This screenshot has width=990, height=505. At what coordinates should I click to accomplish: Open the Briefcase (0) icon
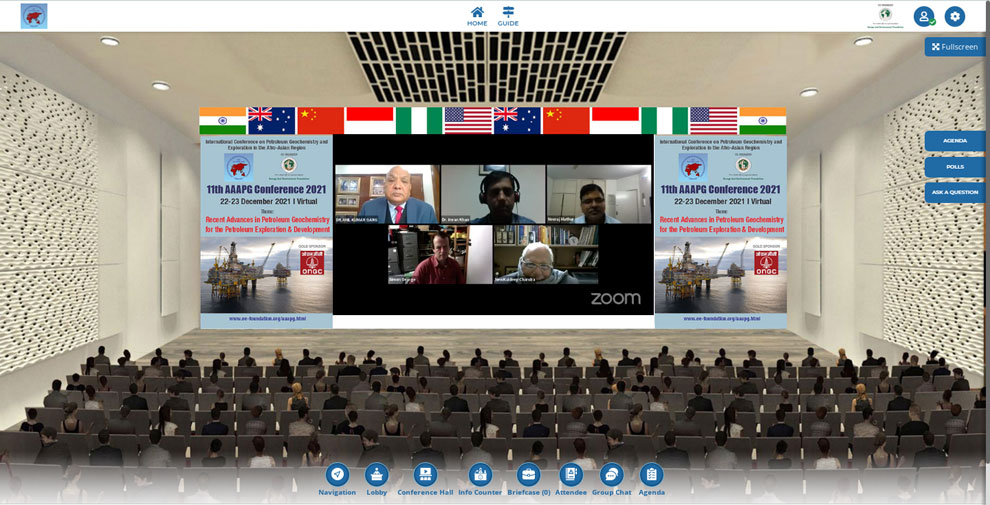coord(528,475)
